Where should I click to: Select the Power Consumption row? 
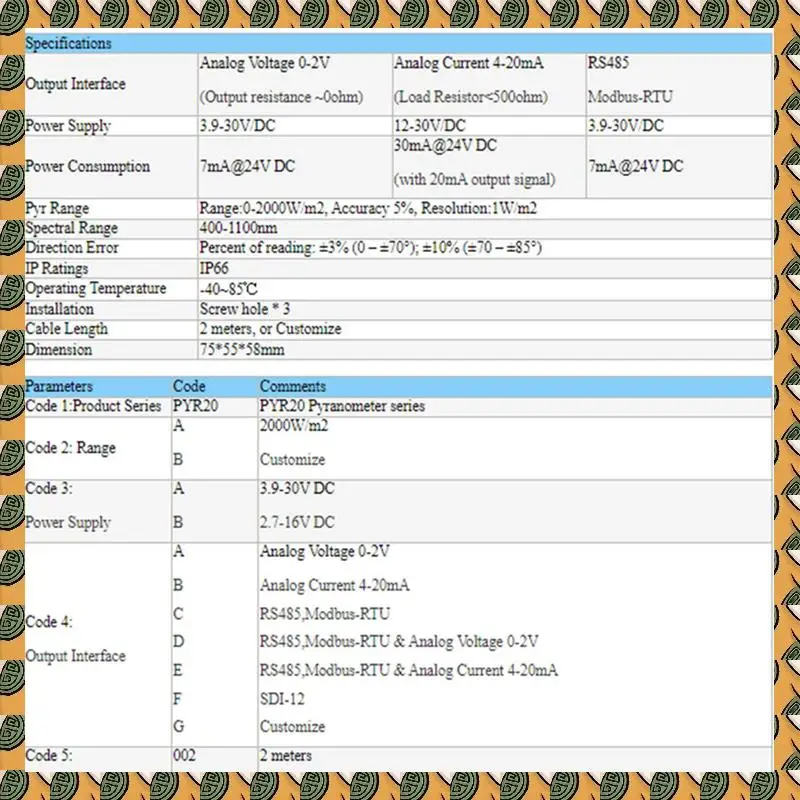[85, 166]
